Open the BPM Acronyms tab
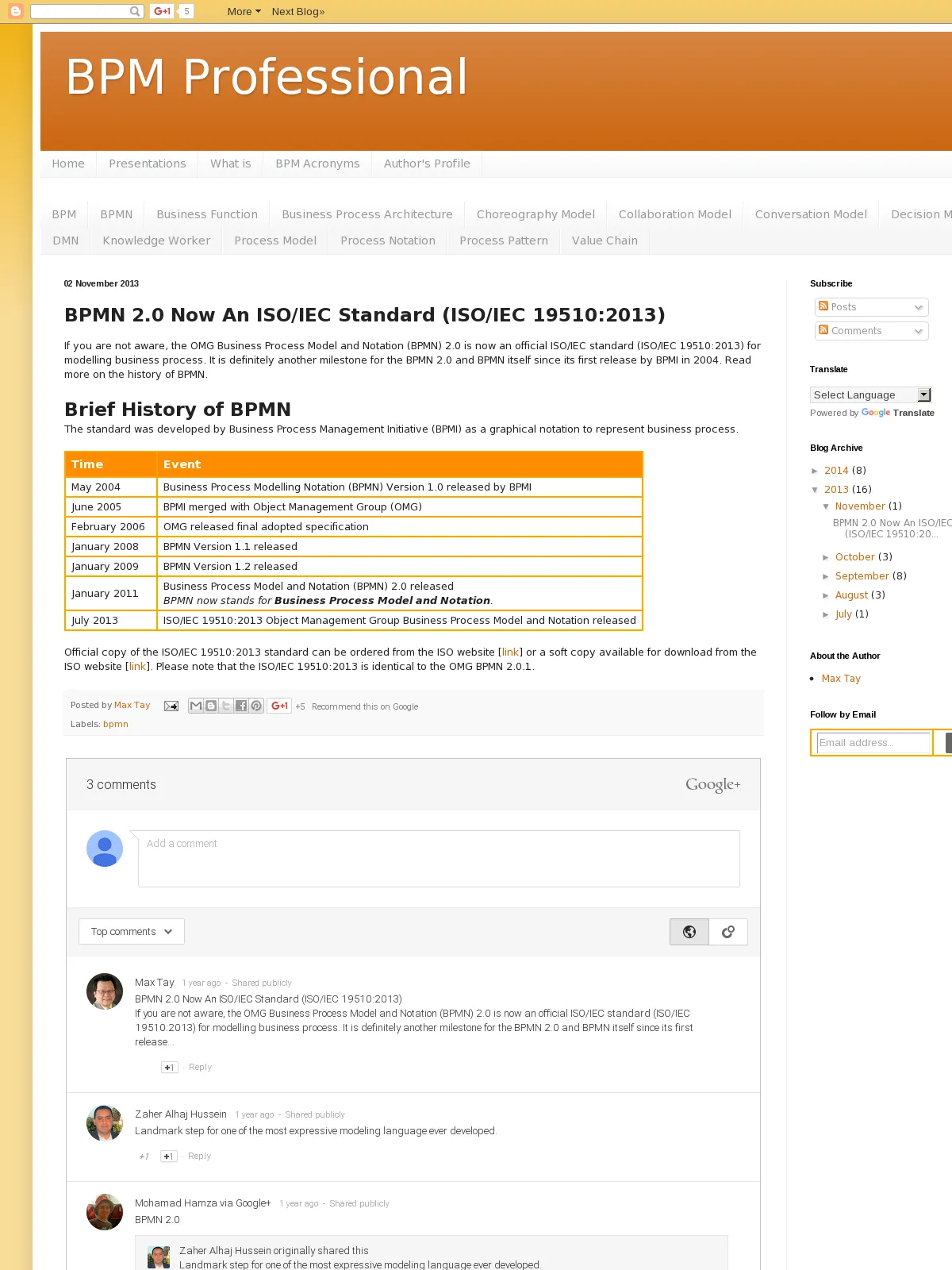The image size is (952, 1270). (317, 164)
